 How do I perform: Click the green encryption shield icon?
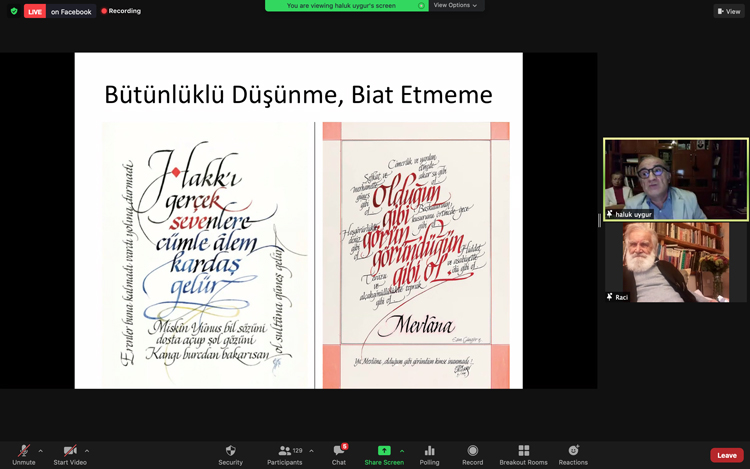click(x=14, y=11)
